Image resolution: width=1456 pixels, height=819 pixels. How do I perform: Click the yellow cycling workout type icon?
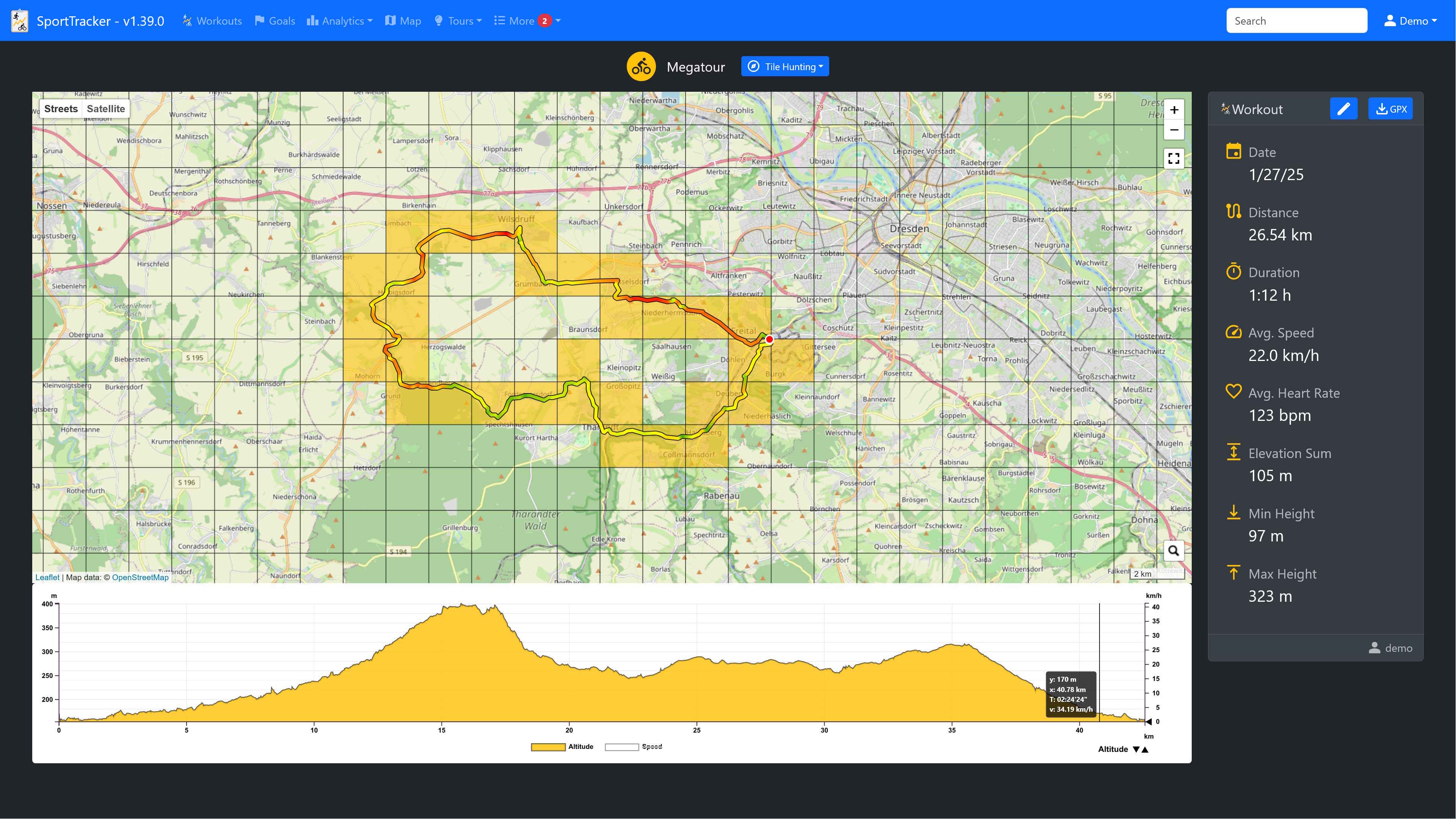pyautogui.click(x=641, y=67)
